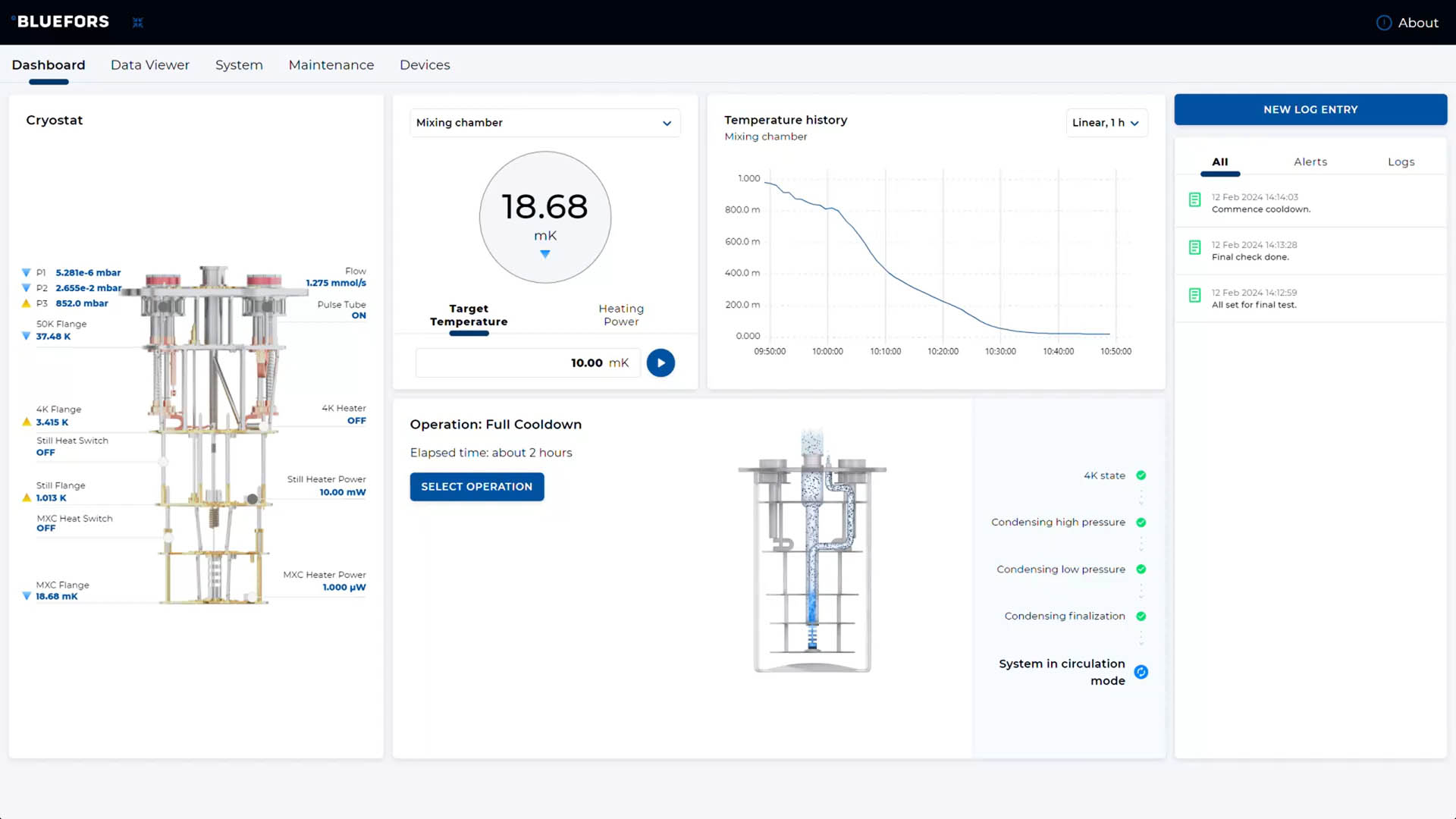Toggle the MXC Heat Switch from OFF
This screenshot has width=1456, height=819.
pyautogui.click(x=45, y=528)
